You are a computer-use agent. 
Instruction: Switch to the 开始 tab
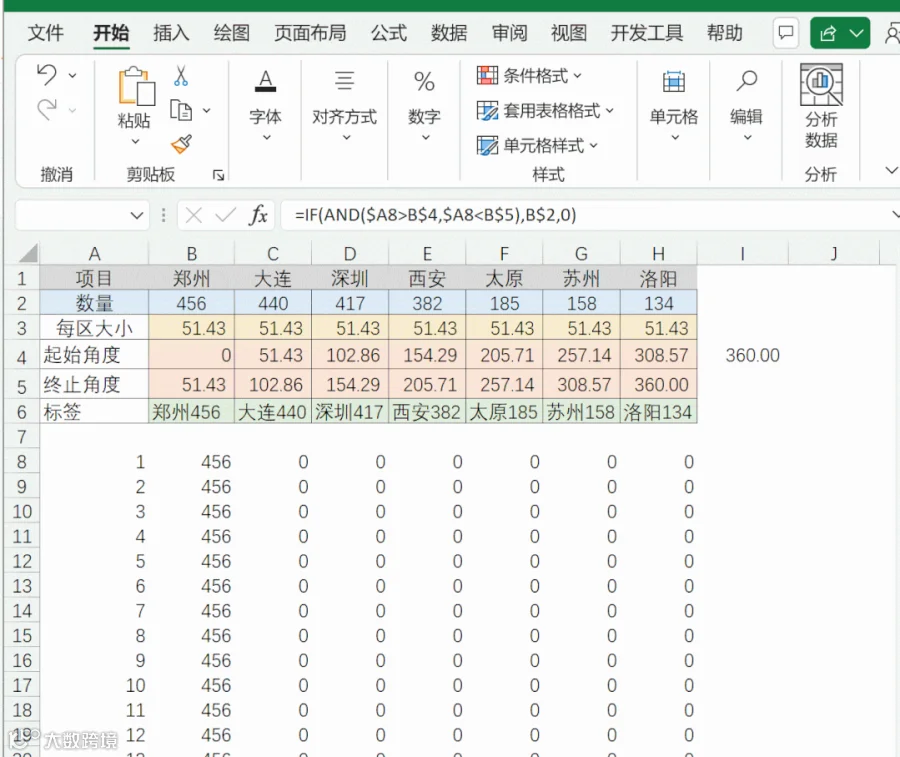coord(111,33)
